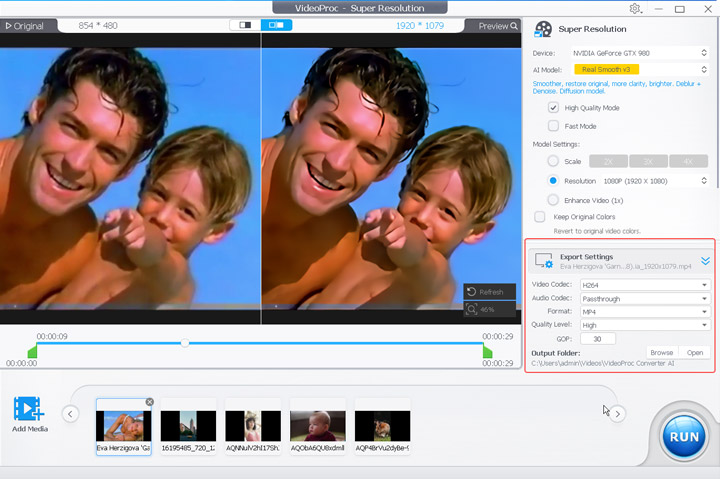720x479 pixels.
Task: Click the 1920 * 1079 output resolution label
Action: click(x=420, y=26)
